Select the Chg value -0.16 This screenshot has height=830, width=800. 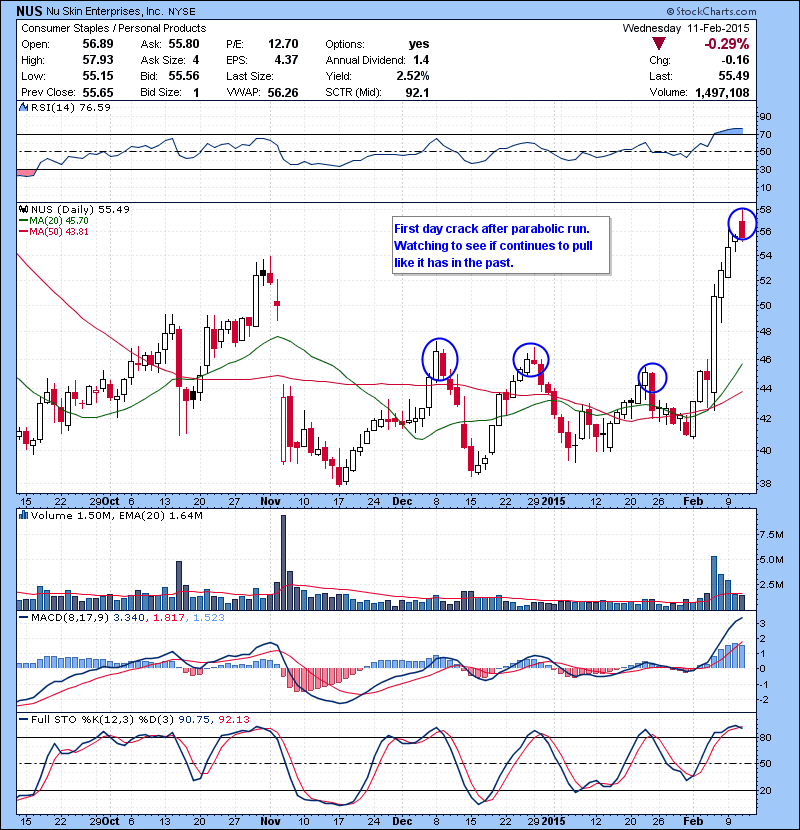tap(735, 60)
